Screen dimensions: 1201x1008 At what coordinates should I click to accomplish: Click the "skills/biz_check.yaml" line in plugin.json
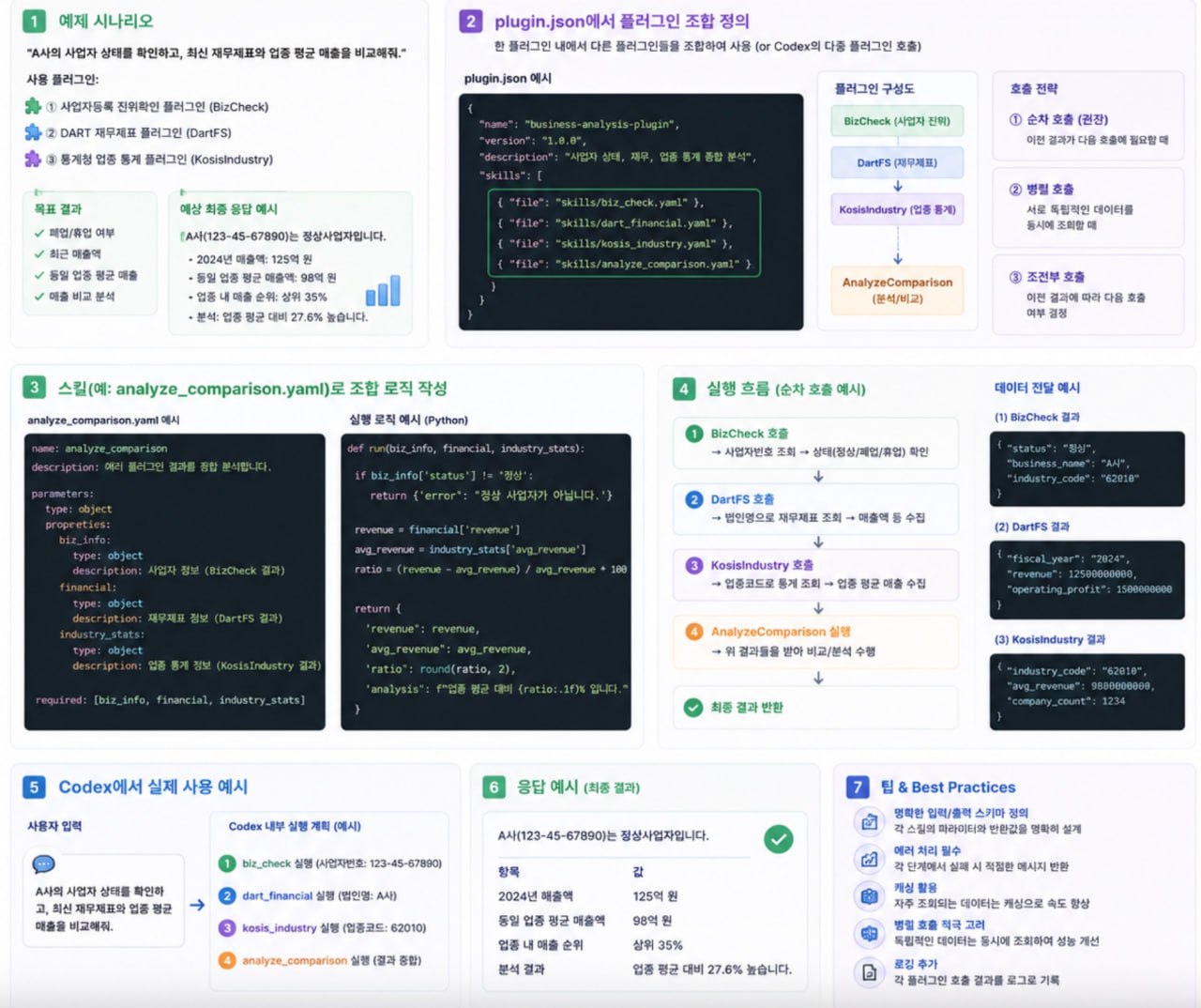(600, 202)
